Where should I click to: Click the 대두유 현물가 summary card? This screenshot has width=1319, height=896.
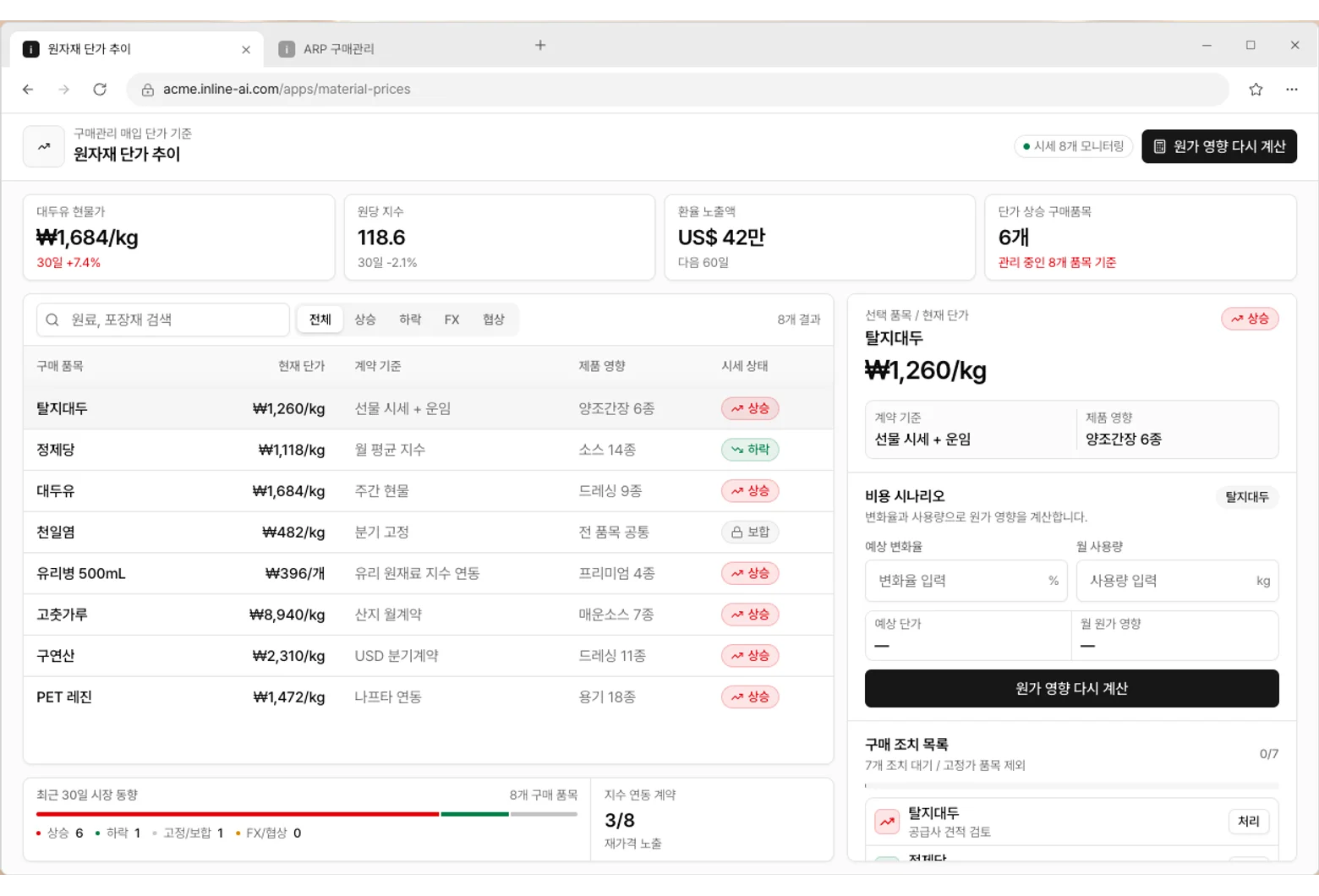point(179,238)
